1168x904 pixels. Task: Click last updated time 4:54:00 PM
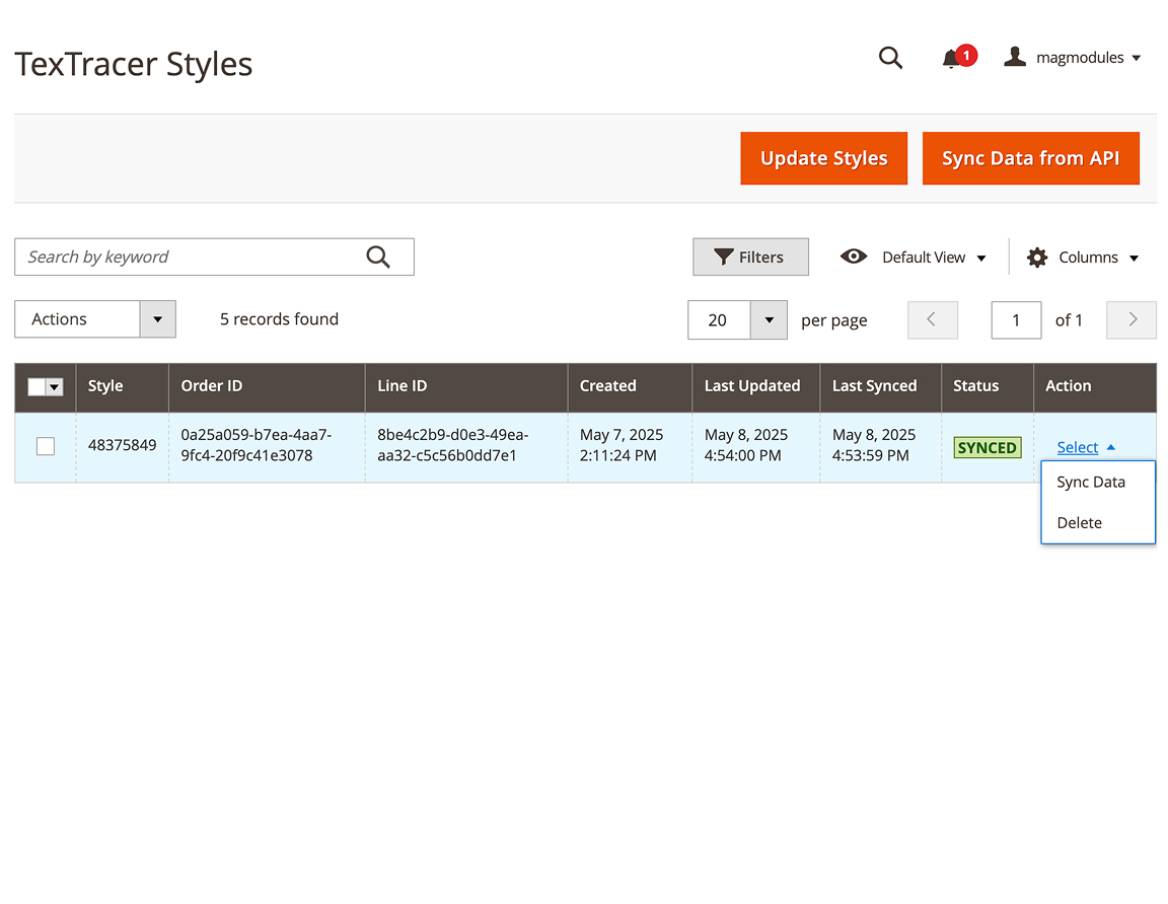[x=743, y=456]
